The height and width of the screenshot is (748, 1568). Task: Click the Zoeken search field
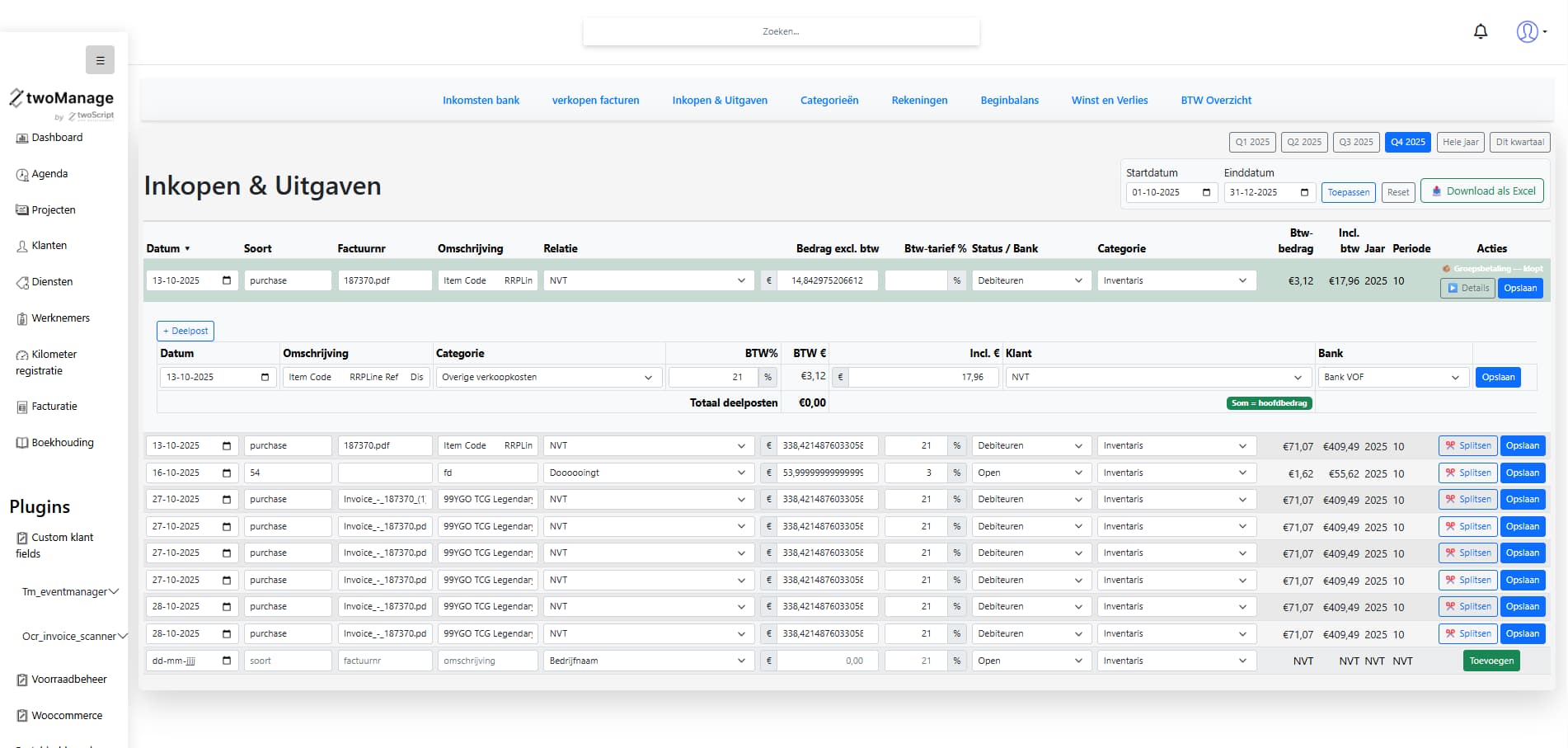[781, 31]
